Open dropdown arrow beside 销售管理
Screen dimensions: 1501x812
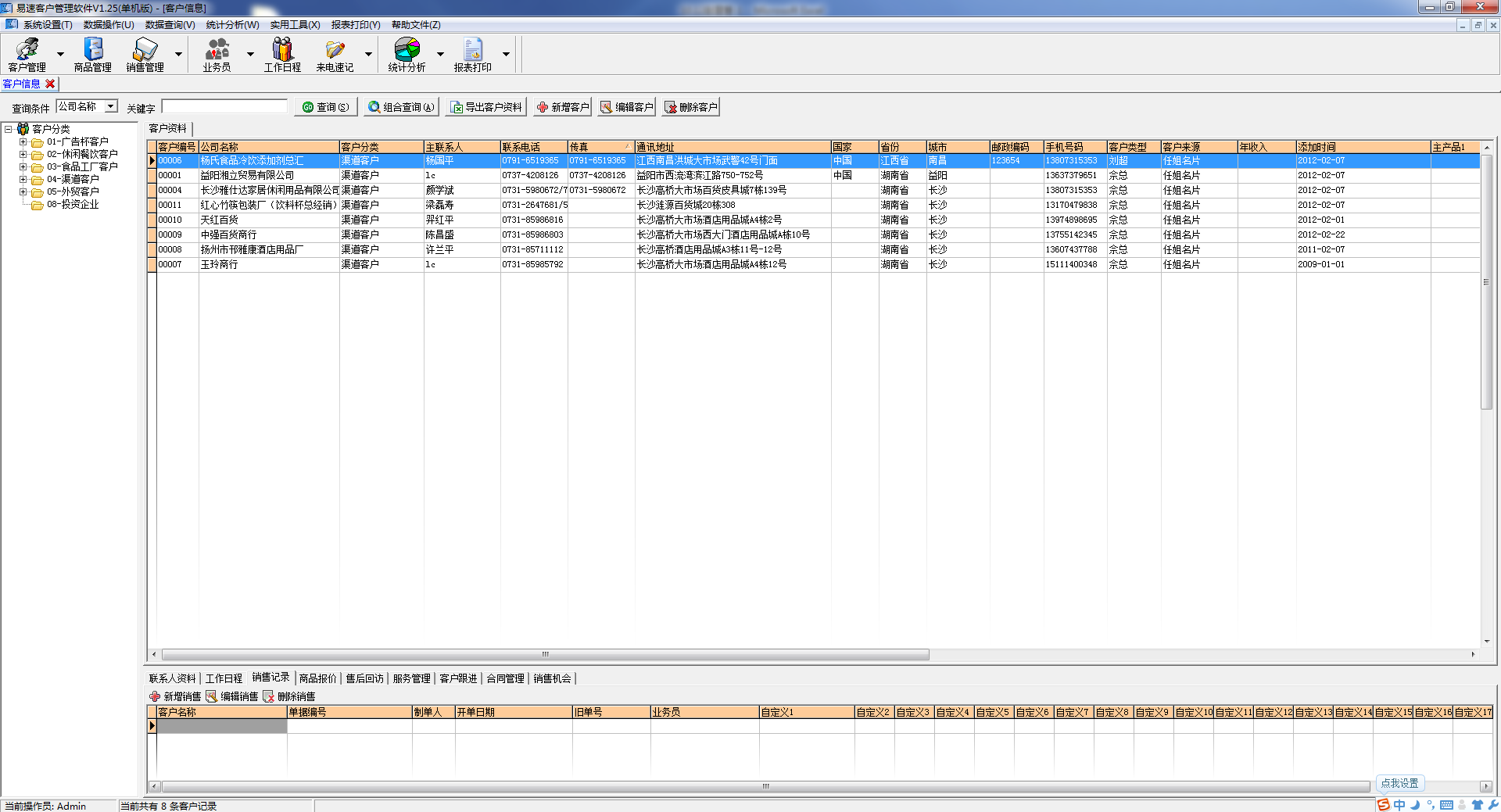(x=178, y=55)
